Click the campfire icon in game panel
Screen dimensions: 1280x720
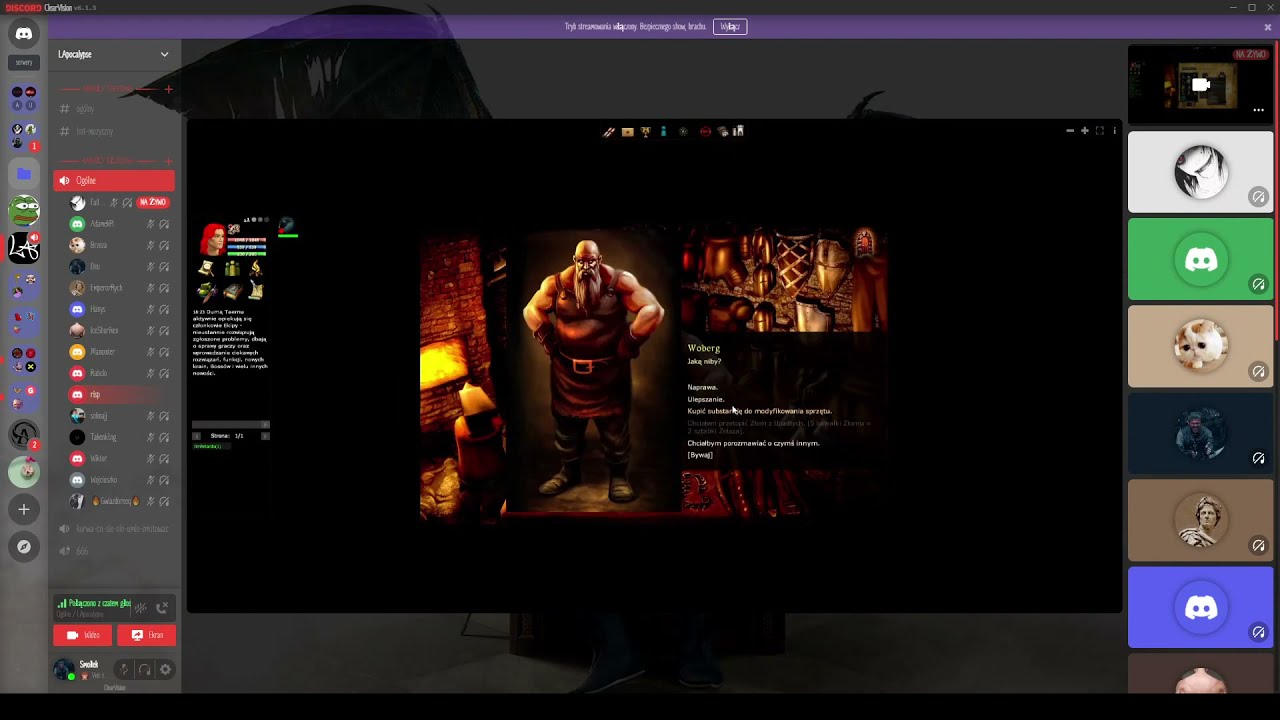click(x=256, y=268)
